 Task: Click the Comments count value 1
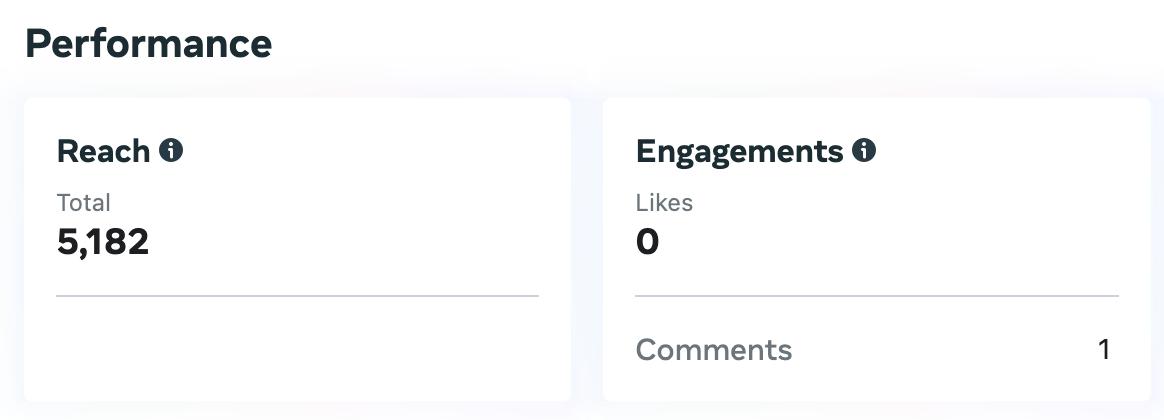coord(1104,350)
